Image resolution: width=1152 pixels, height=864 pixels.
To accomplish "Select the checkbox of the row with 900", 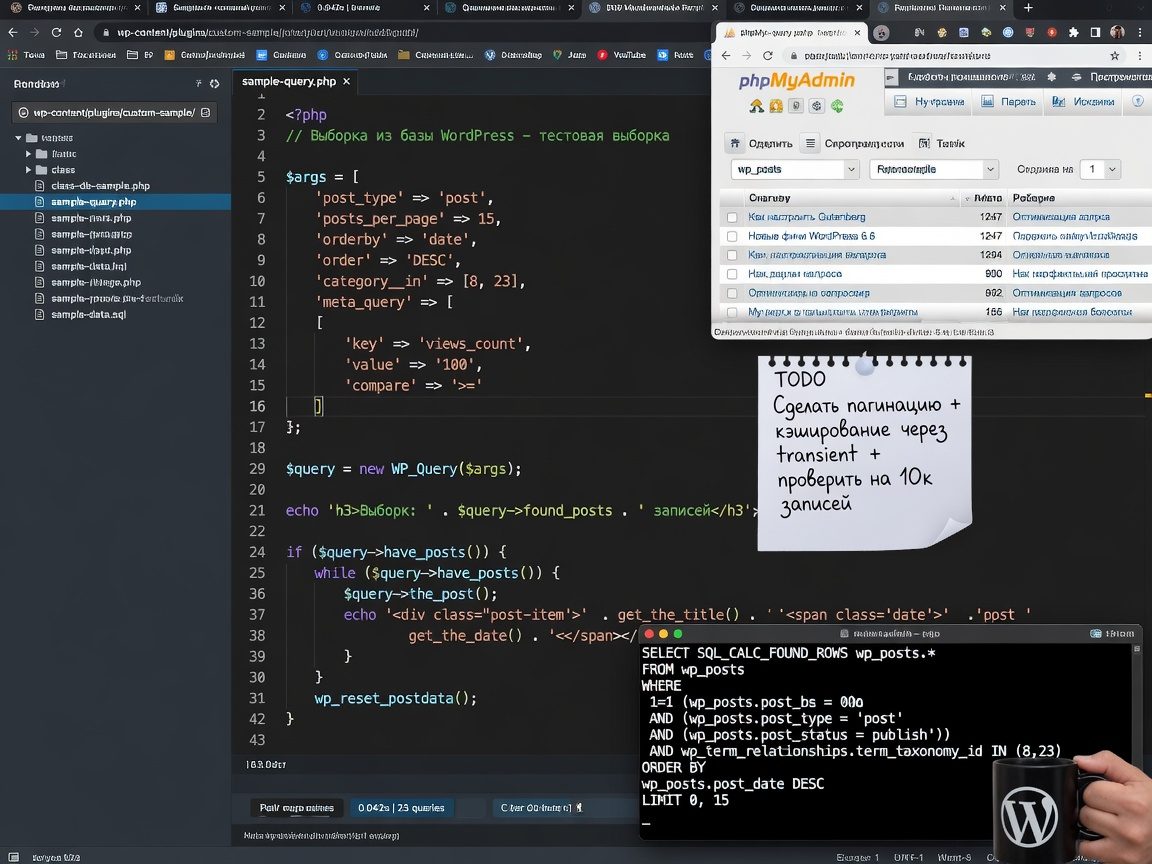I will coord(732,274).
